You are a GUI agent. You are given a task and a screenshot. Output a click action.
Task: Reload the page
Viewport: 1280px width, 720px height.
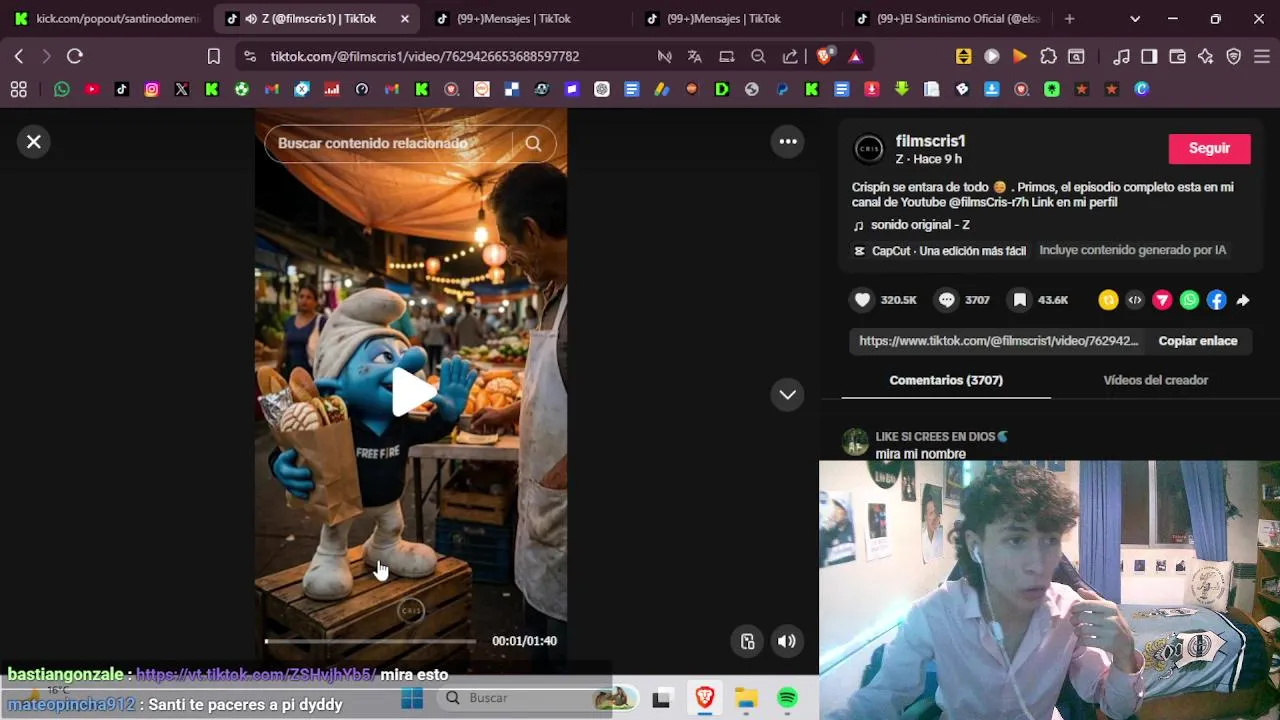pyautogui.click(x=75, y=56)
